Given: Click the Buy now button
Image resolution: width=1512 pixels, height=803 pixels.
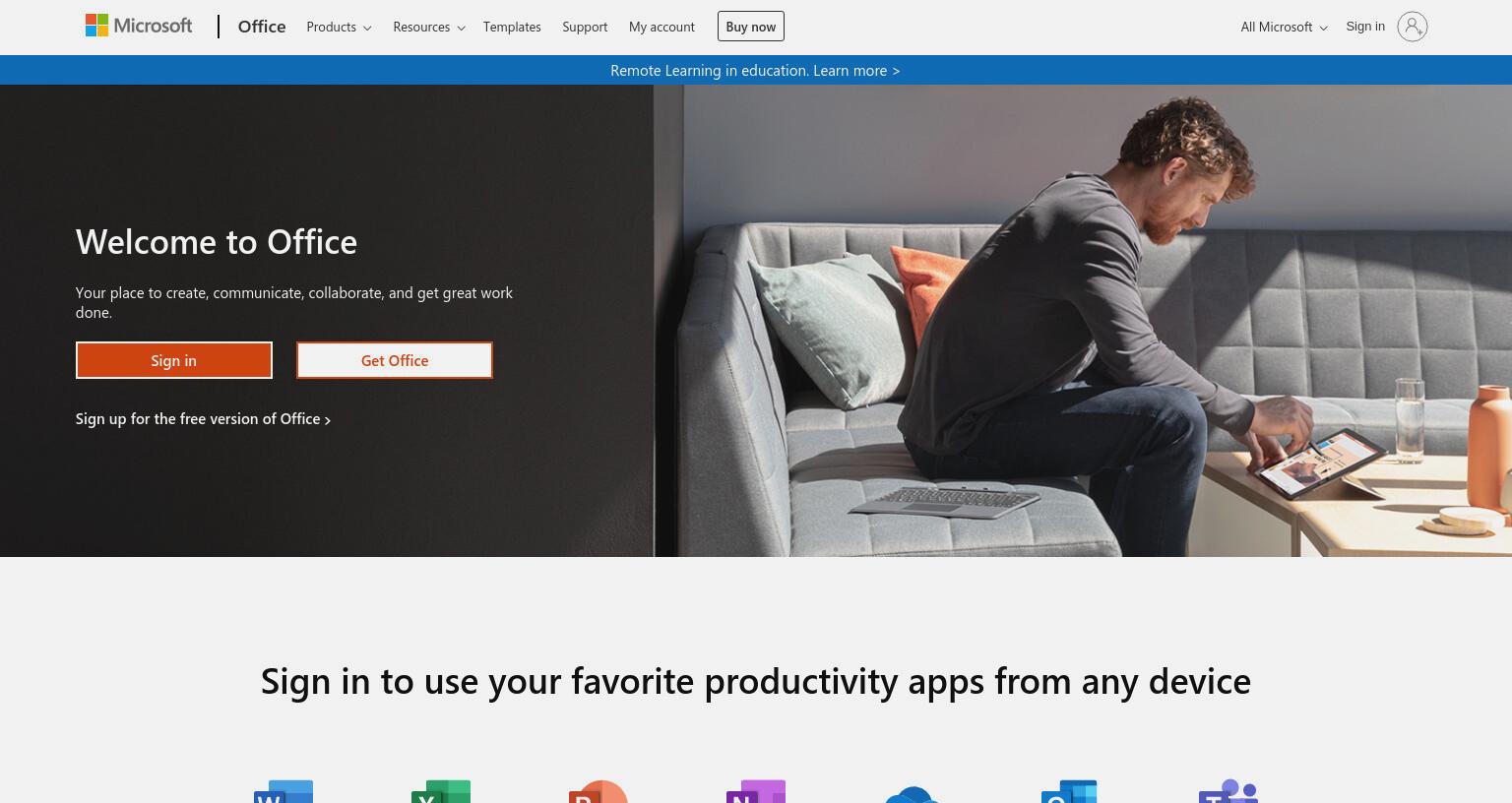Looking at the screenshot, I should pos(751,27).
